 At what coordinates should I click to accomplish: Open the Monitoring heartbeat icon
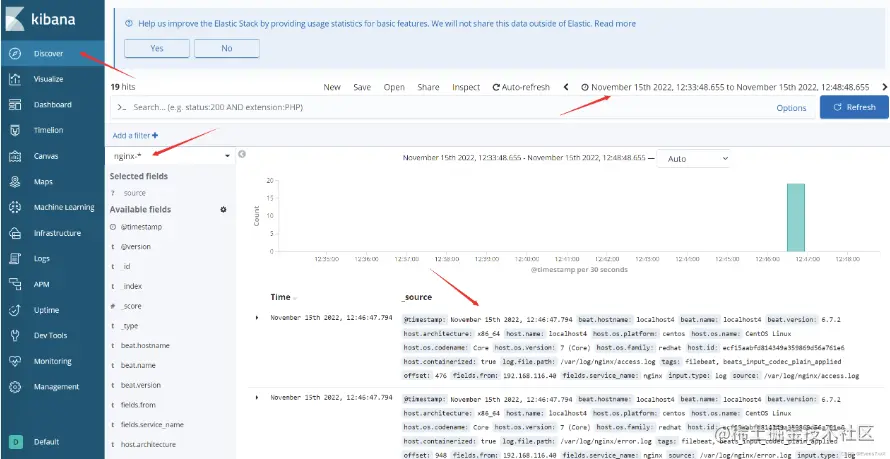pyautogui.click(x=15, y=361)
